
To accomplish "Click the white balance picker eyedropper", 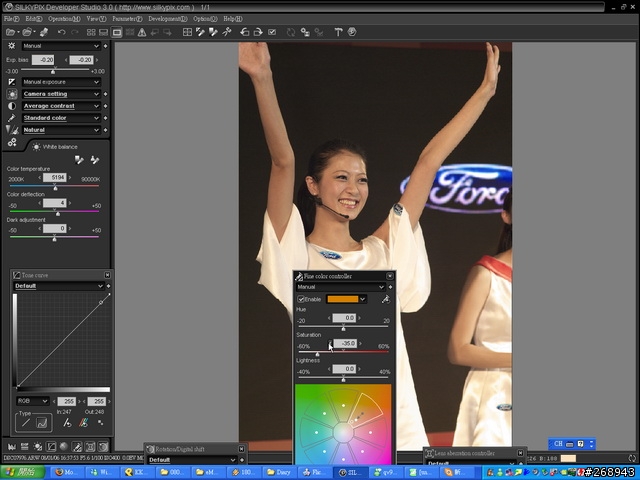I will click(x=79, y=160).
